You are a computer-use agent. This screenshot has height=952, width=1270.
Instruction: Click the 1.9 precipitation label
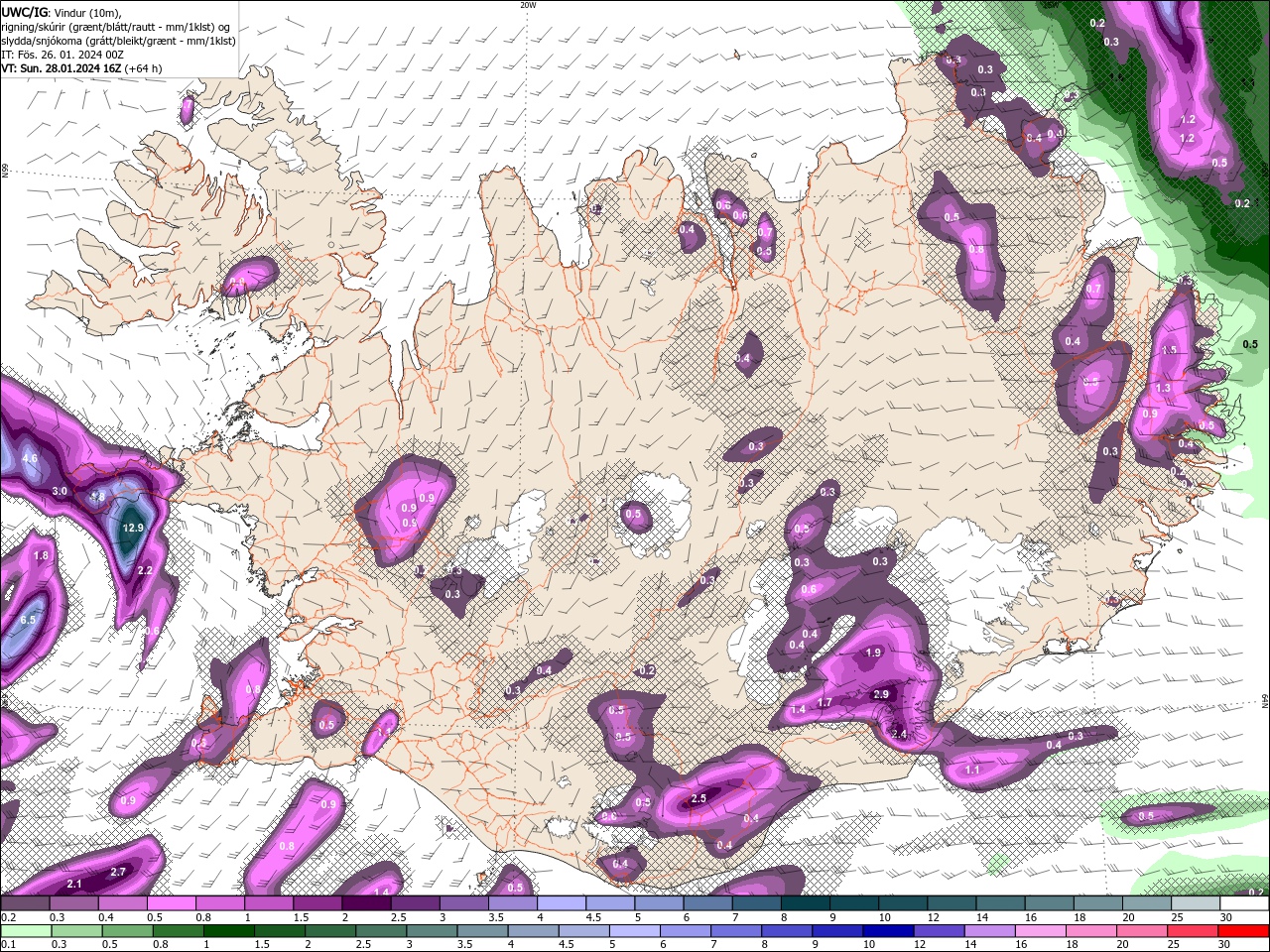click(873, 653)
